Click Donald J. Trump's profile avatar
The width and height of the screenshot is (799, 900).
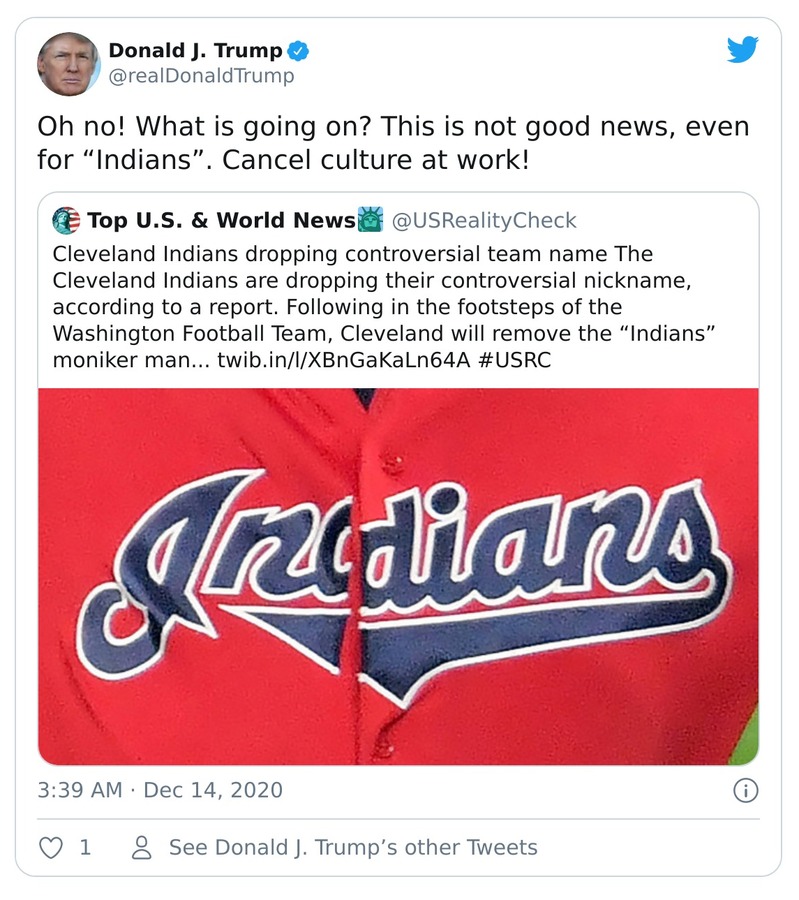pyautogui.click(x=68, y=61)
